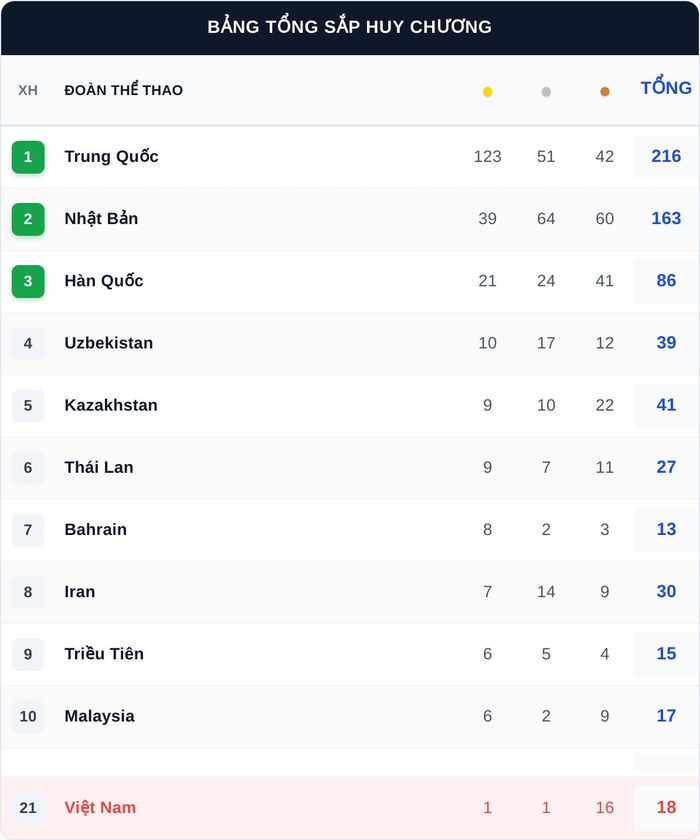Open the Trung Quốc team name
Image resolution: width=700 pixels, height=840 pixels.
coord(111,156)
